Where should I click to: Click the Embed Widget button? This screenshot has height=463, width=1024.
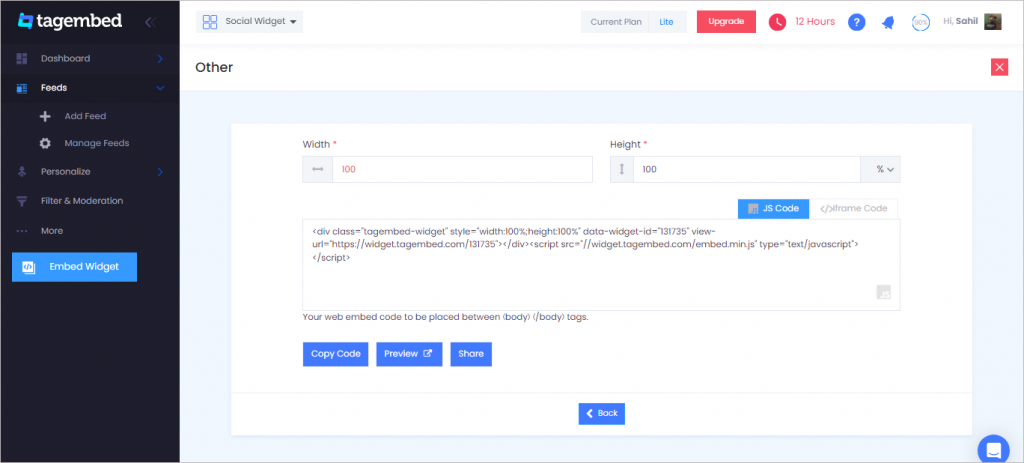(x=74, y=267)
